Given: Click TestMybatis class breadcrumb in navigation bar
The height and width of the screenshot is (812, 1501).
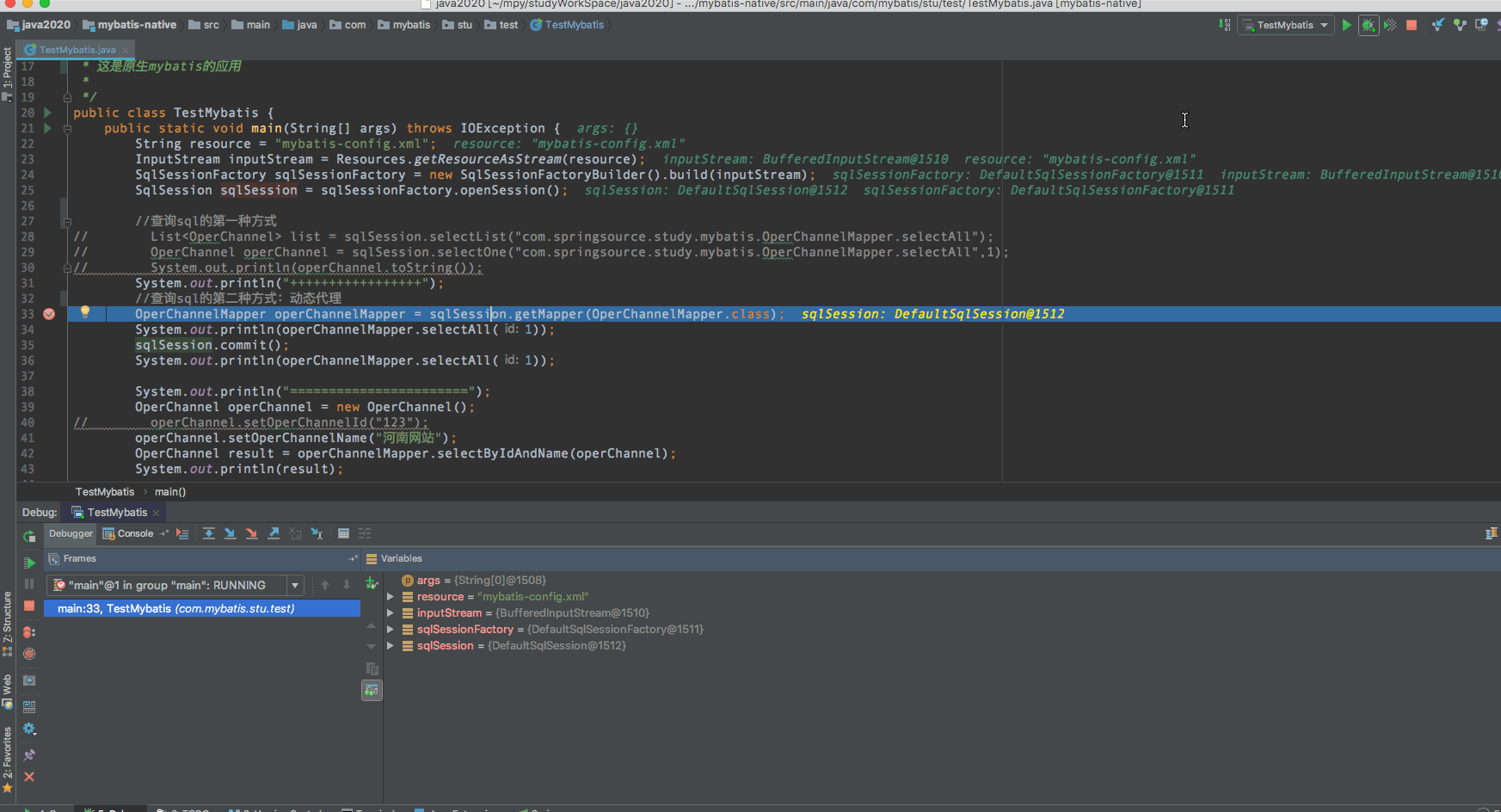Looking at the screenshot, I should pyautogui.click(x=567, y=25).
